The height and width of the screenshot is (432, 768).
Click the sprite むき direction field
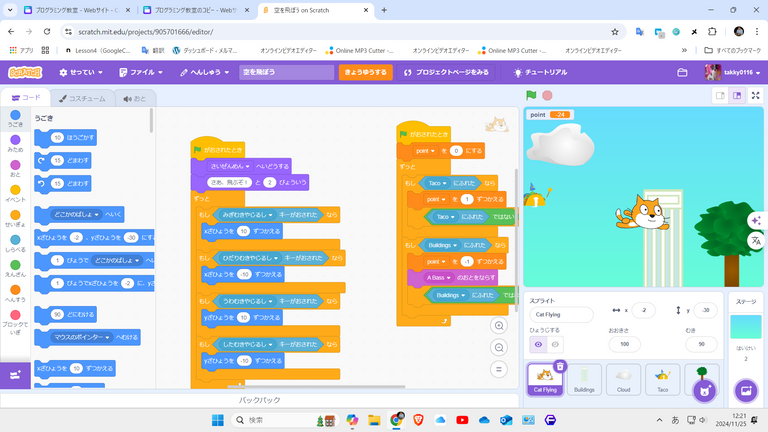click(x=701, y=344)
